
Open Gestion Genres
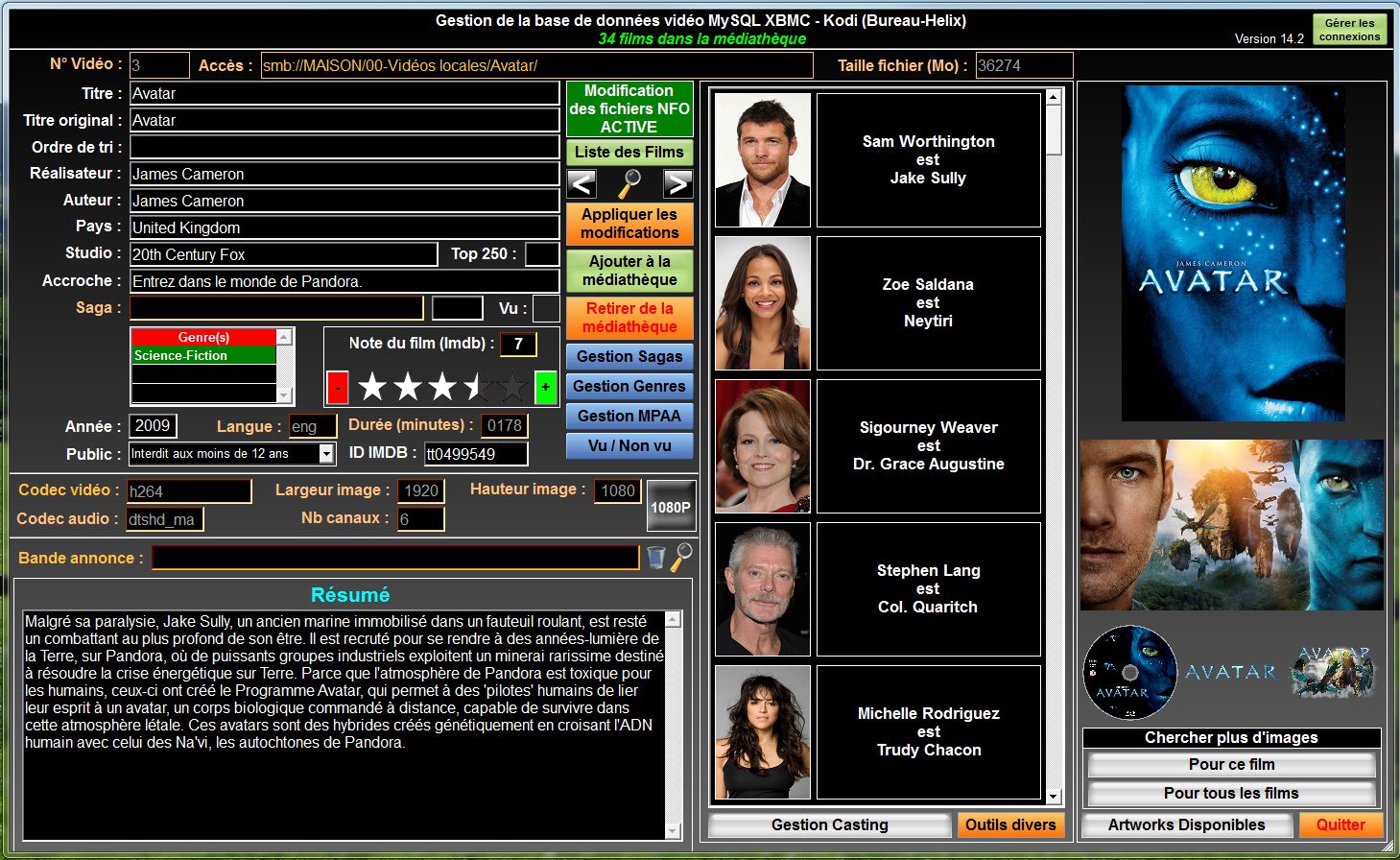coord(629,386)
